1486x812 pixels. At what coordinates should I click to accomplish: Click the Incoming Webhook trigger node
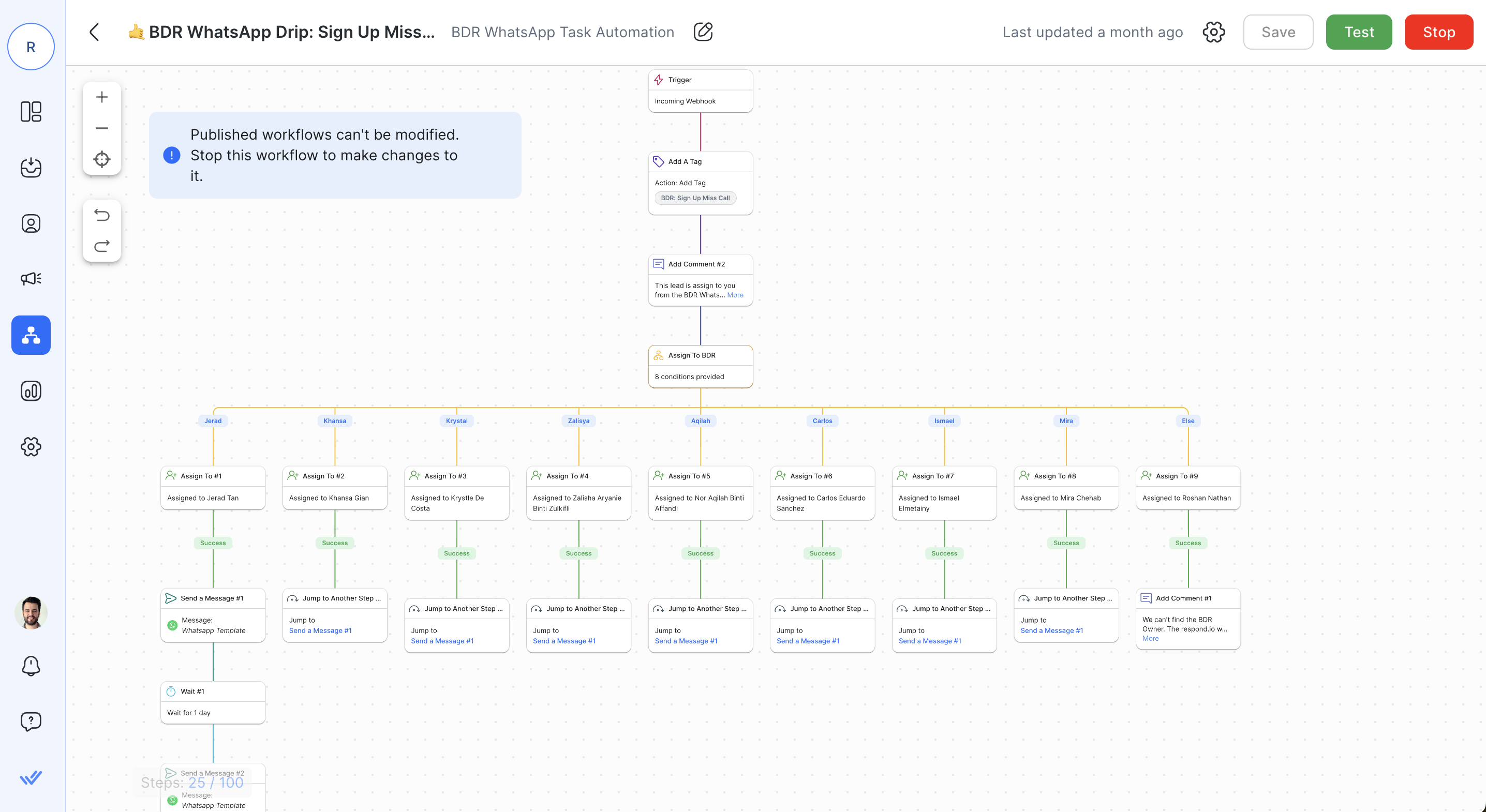pos(700,90)
